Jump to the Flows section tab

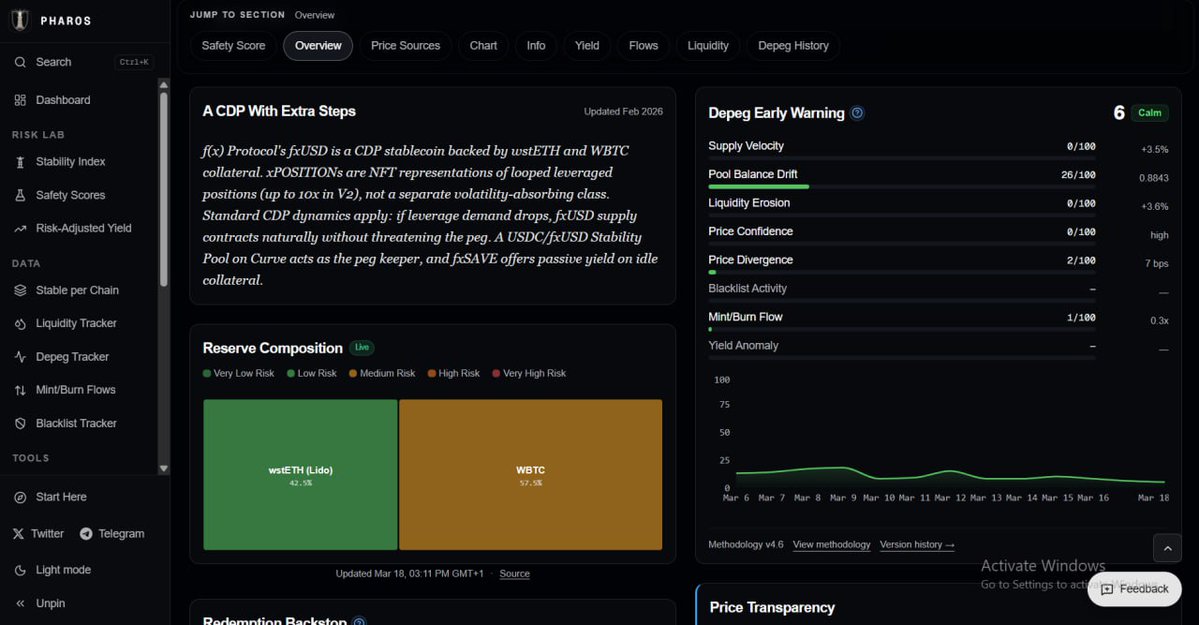pyautogui.click(x=643, y=46)
